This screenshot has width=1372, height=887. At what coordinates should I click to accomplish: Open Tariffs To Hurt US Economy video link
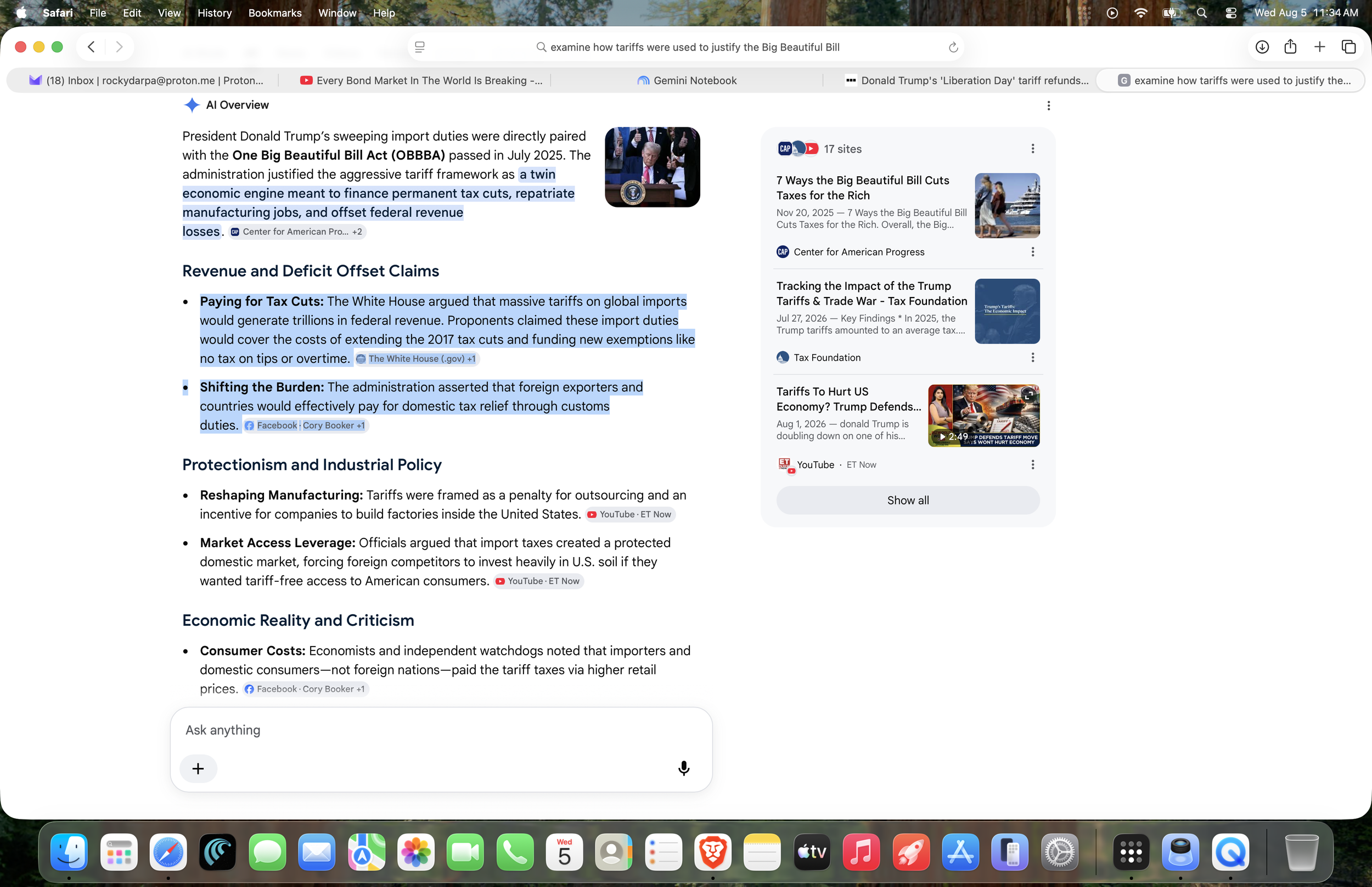point(848,399)
